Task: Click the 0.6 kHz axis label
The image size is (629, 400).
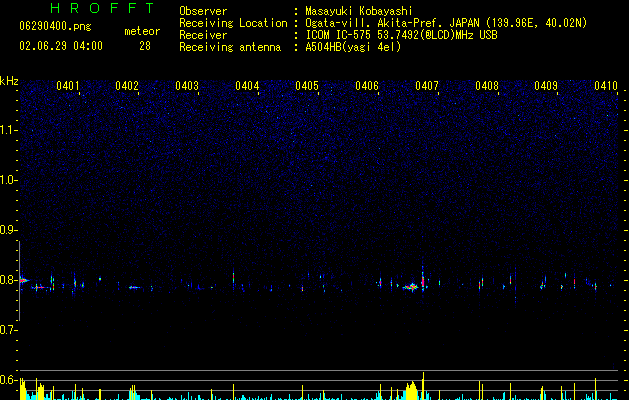Action: [8, 380]
